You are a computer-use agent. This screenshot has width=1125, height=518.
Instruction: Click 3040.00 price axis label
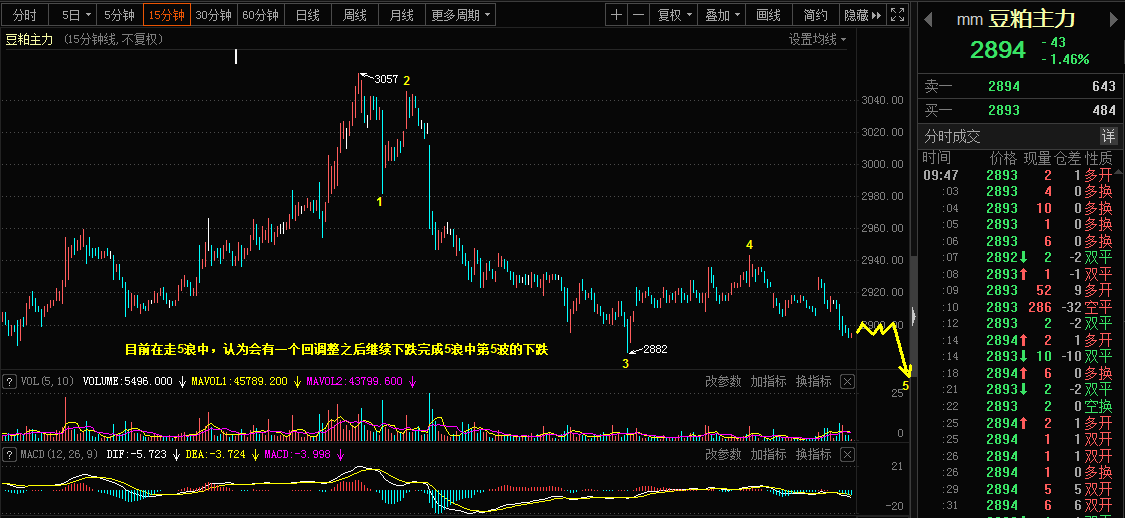(882, 100)
